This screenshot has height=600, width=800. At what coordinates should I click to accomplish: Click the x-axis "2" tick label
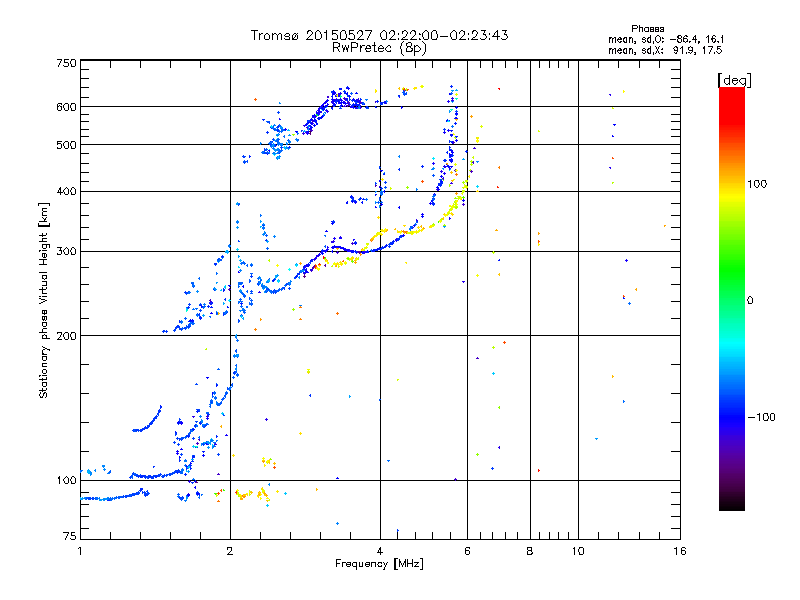[230, 551]
